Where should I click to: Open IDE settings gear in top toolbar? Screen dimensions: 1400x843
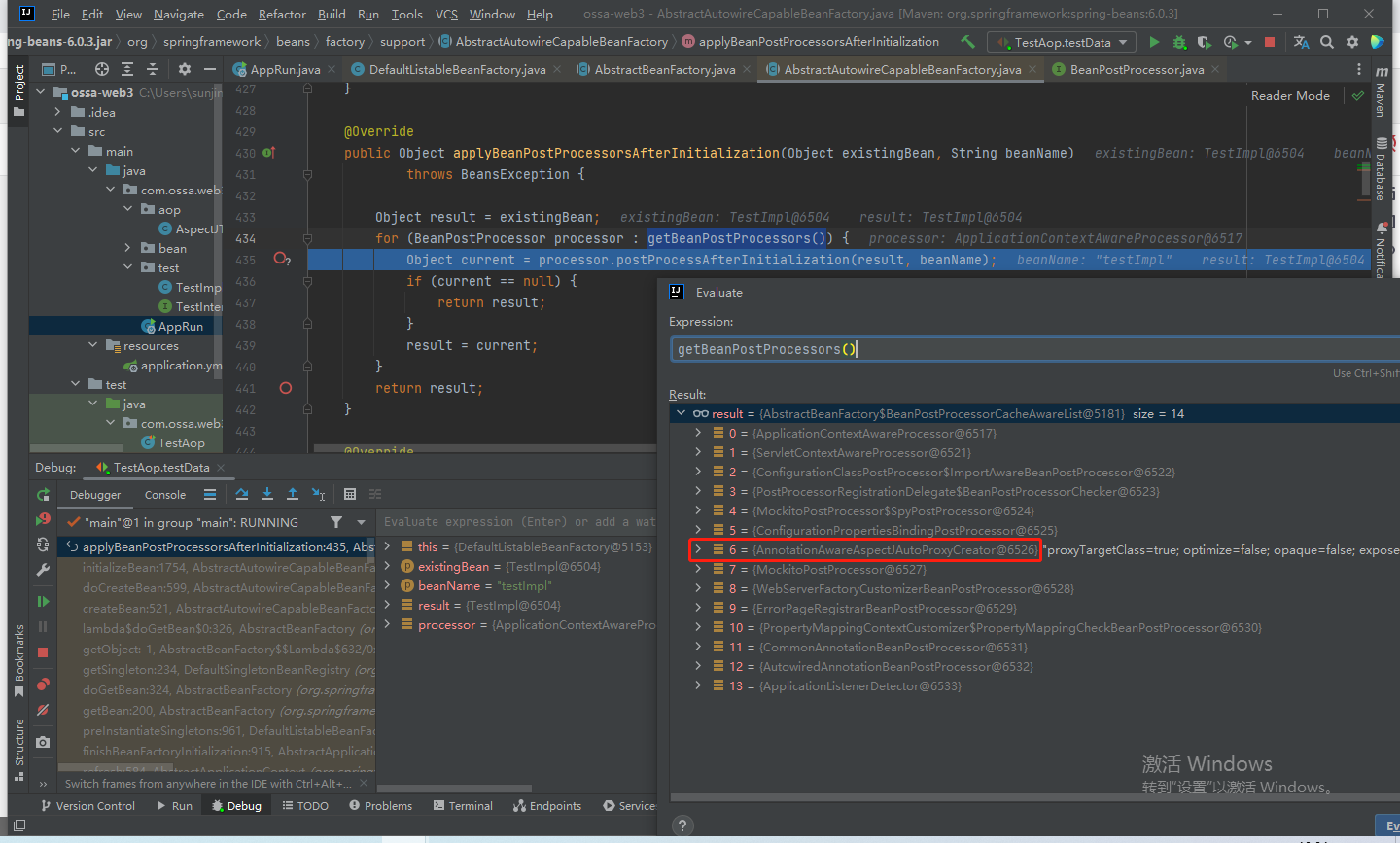click(x=1352, y=42)
